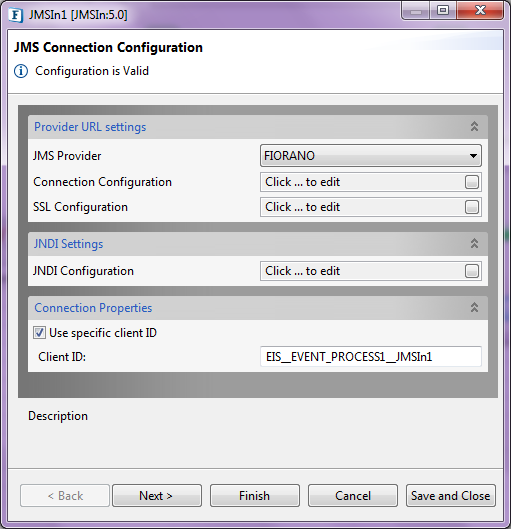Click the Next > button

157,496
